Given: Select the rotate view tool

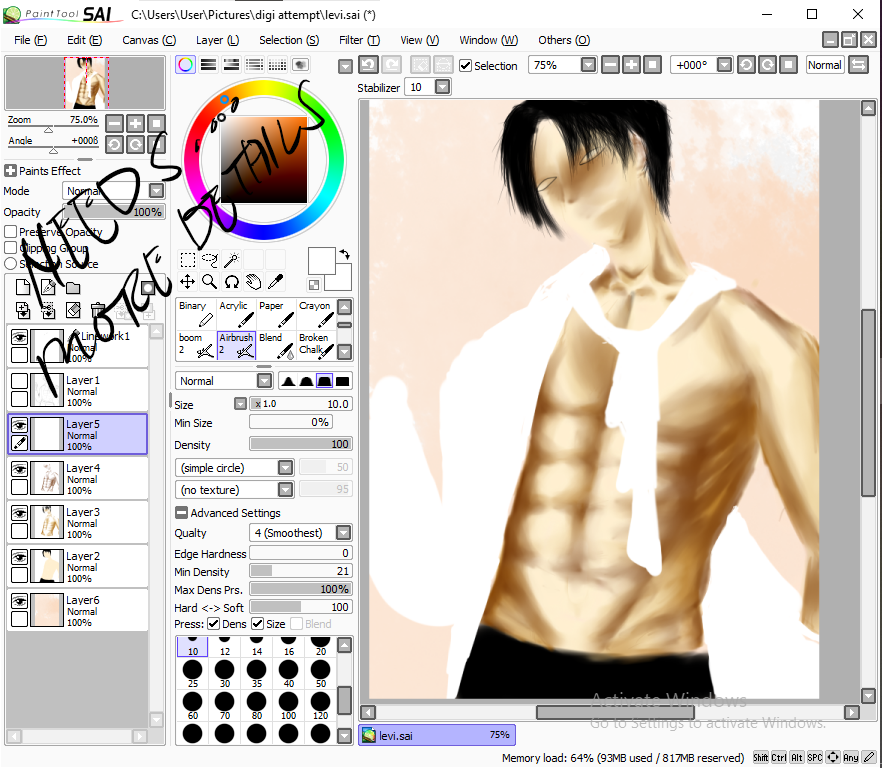Looking at the screenshot, I should click(232, 282).
